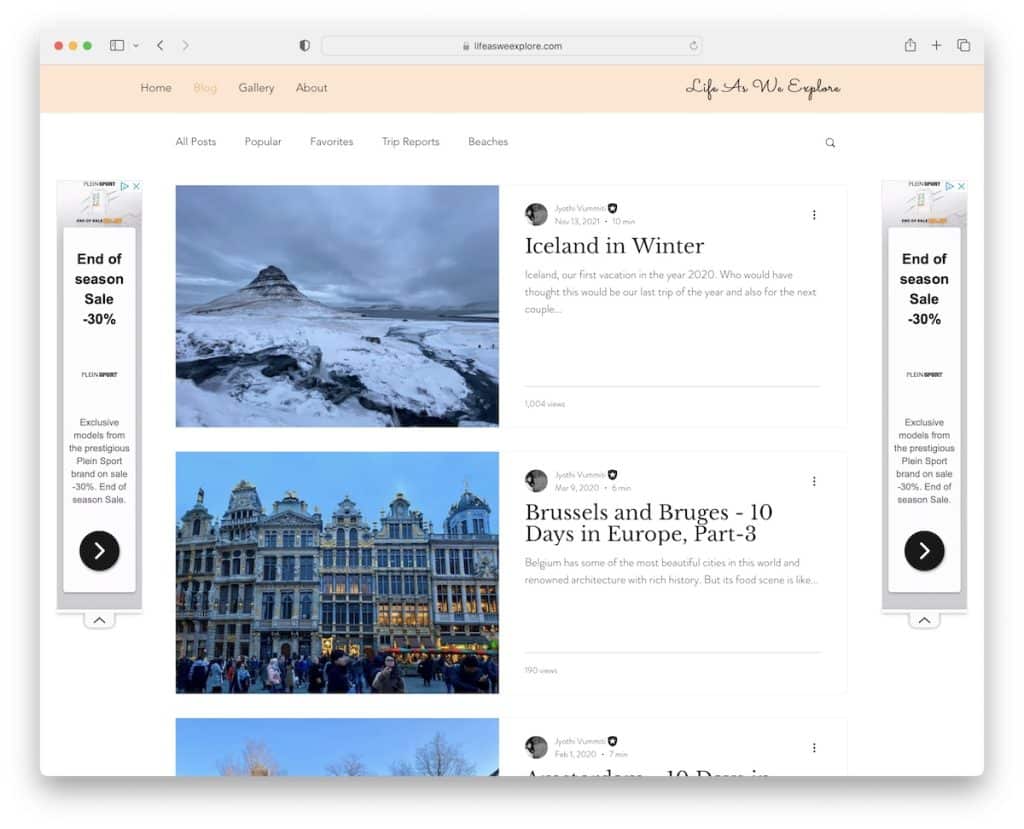Click author avatar on Feb 1, 2020 post
This screenshot has height=829, width=1024.
(x=536, y=747)
